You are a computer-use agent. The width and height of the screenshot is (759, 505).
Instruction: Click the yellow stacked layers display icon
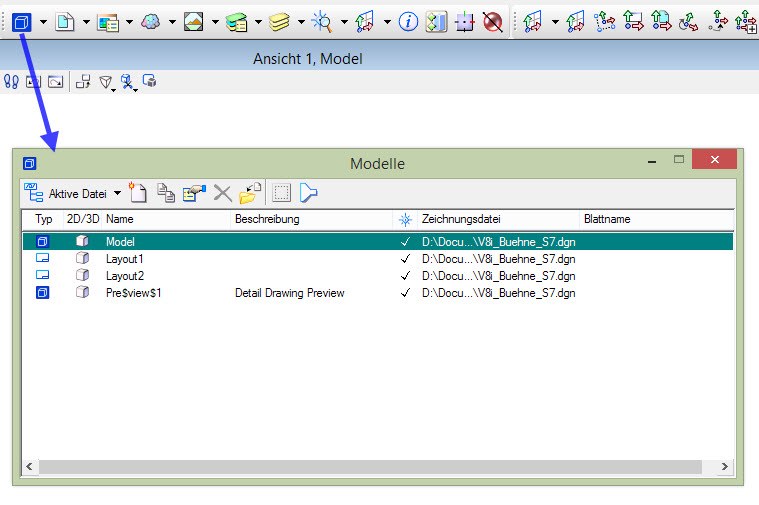click(279, 22)
